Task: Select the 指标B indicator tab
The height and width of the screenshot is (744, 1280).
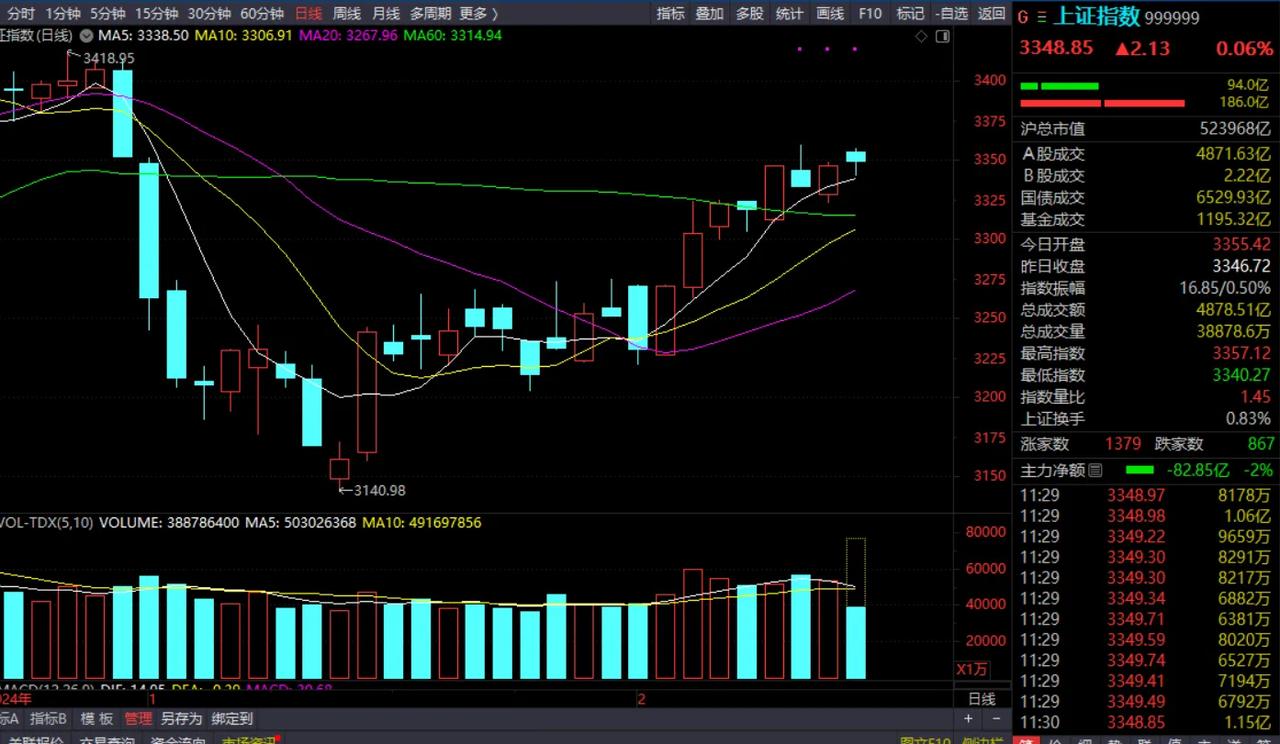Action: pos(48,718)
